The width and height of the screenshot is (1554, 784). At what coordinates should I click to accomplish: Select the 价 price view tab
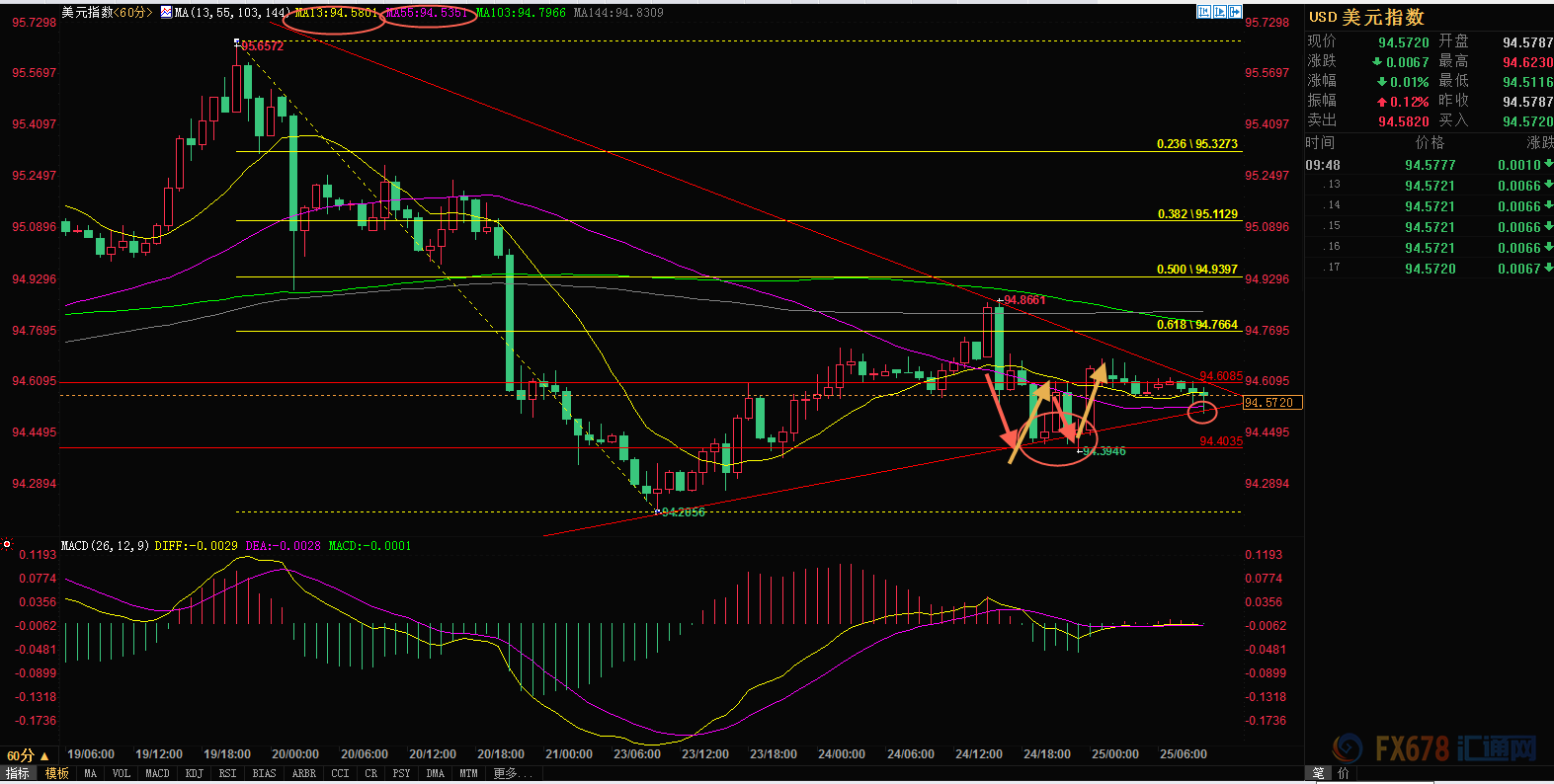(1343, 774)
